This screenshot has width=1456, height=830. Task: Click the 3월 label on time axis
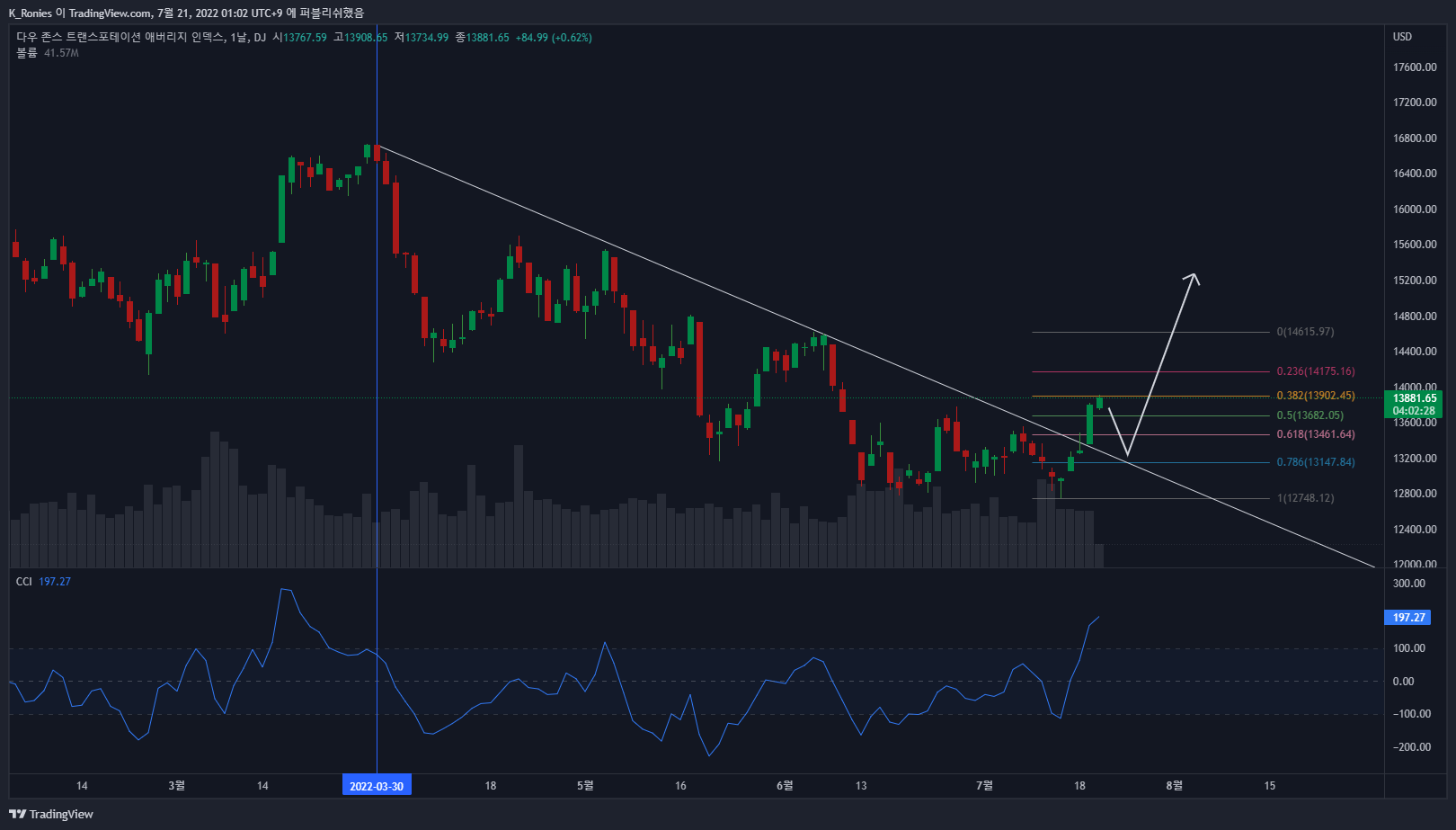(x=177, y=786)
